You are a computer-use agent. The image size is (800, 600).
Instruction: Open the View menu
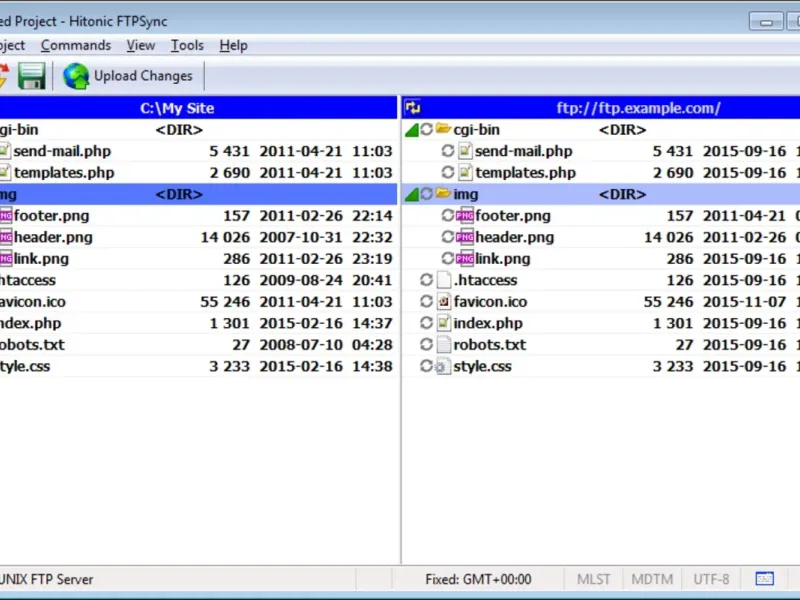[x=141, y=45]
